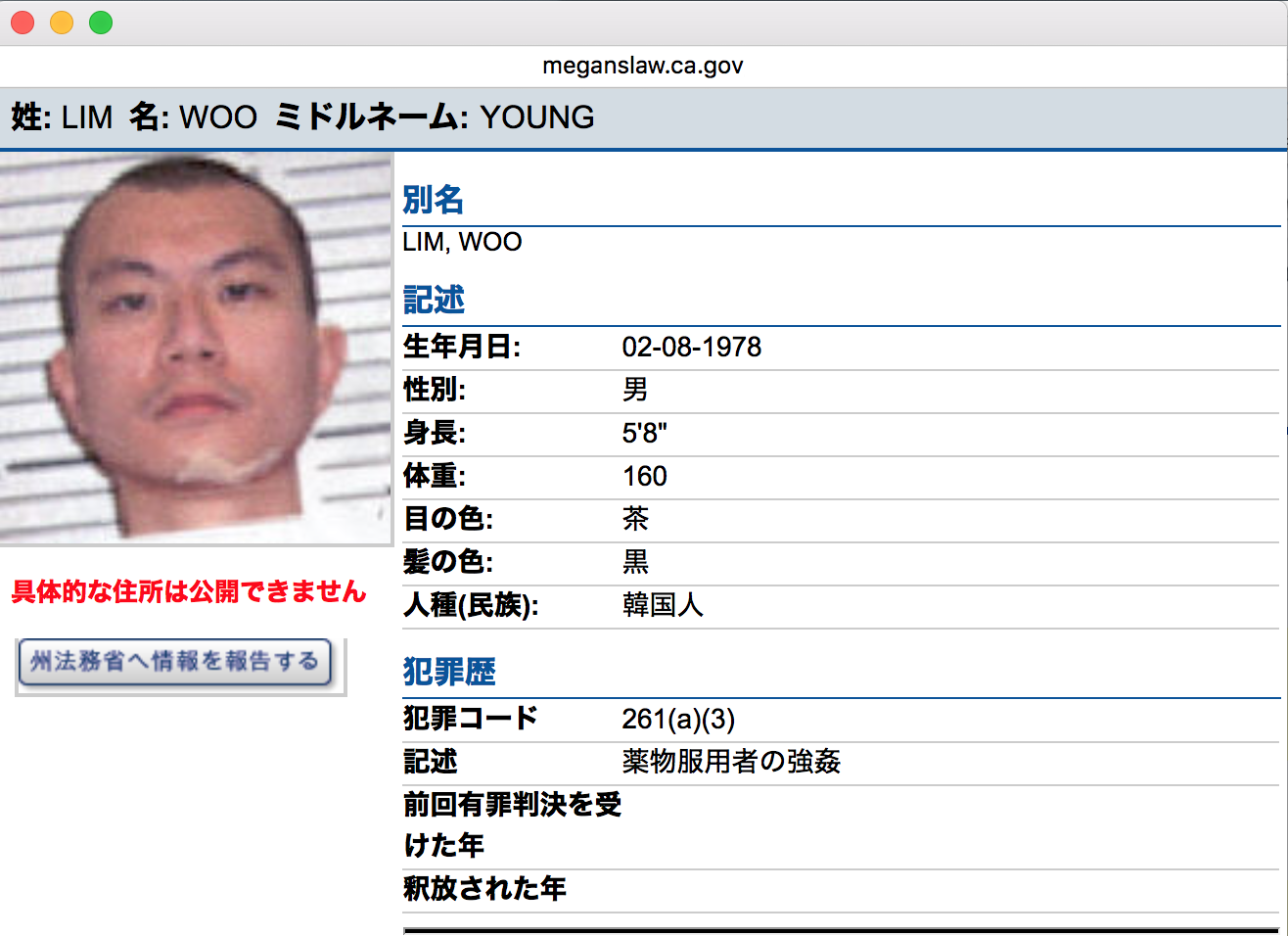
Task: Click the 目の色 label
Action: click(448, 520)
